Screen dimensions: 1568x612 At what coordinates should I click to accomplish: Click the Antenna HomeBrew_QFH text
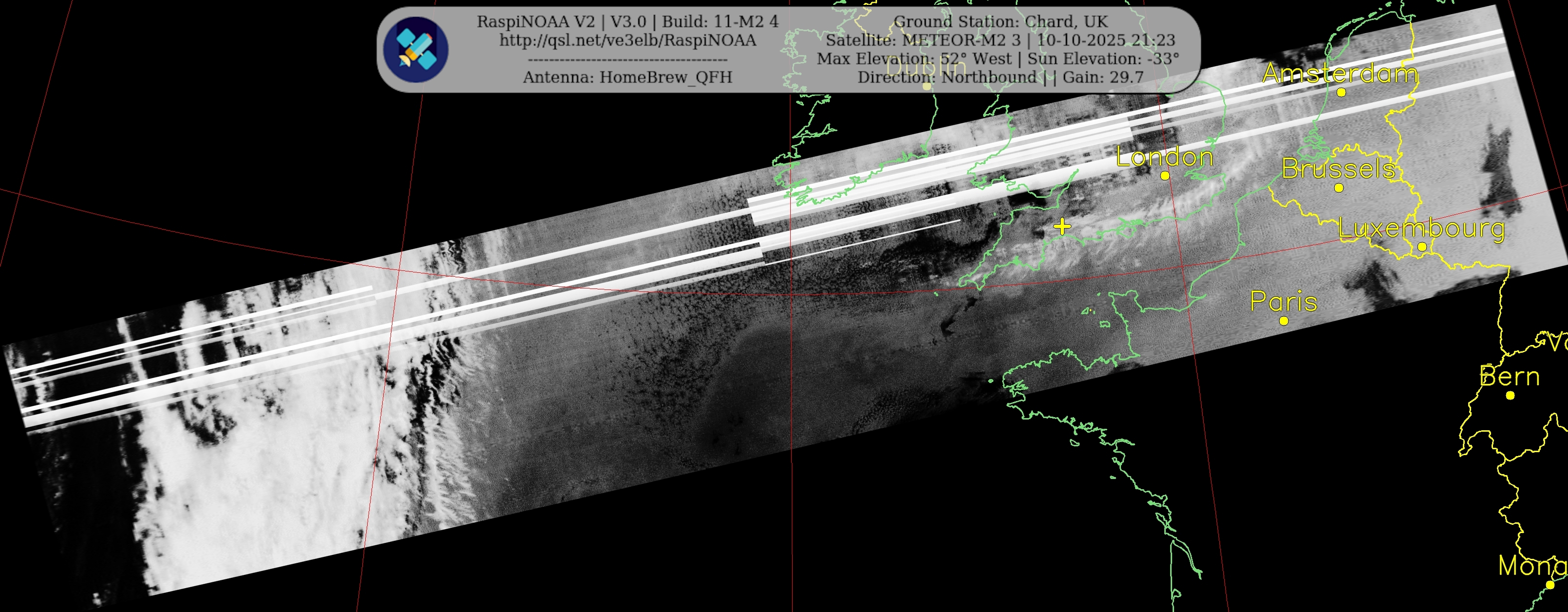click(x=628, y=77)
